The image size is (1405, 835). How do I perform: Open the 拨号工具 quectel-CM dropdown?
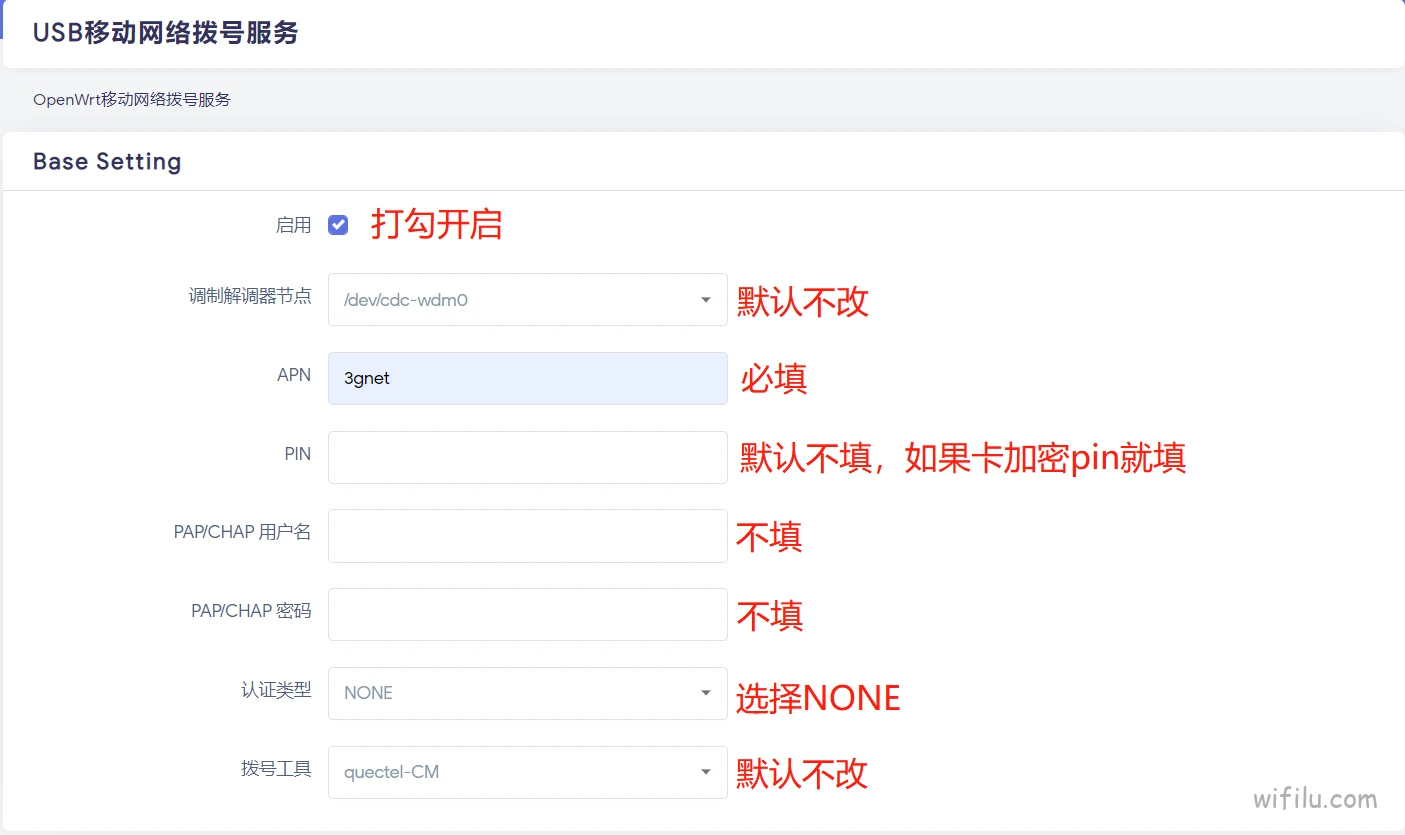[x=527, y=772]
